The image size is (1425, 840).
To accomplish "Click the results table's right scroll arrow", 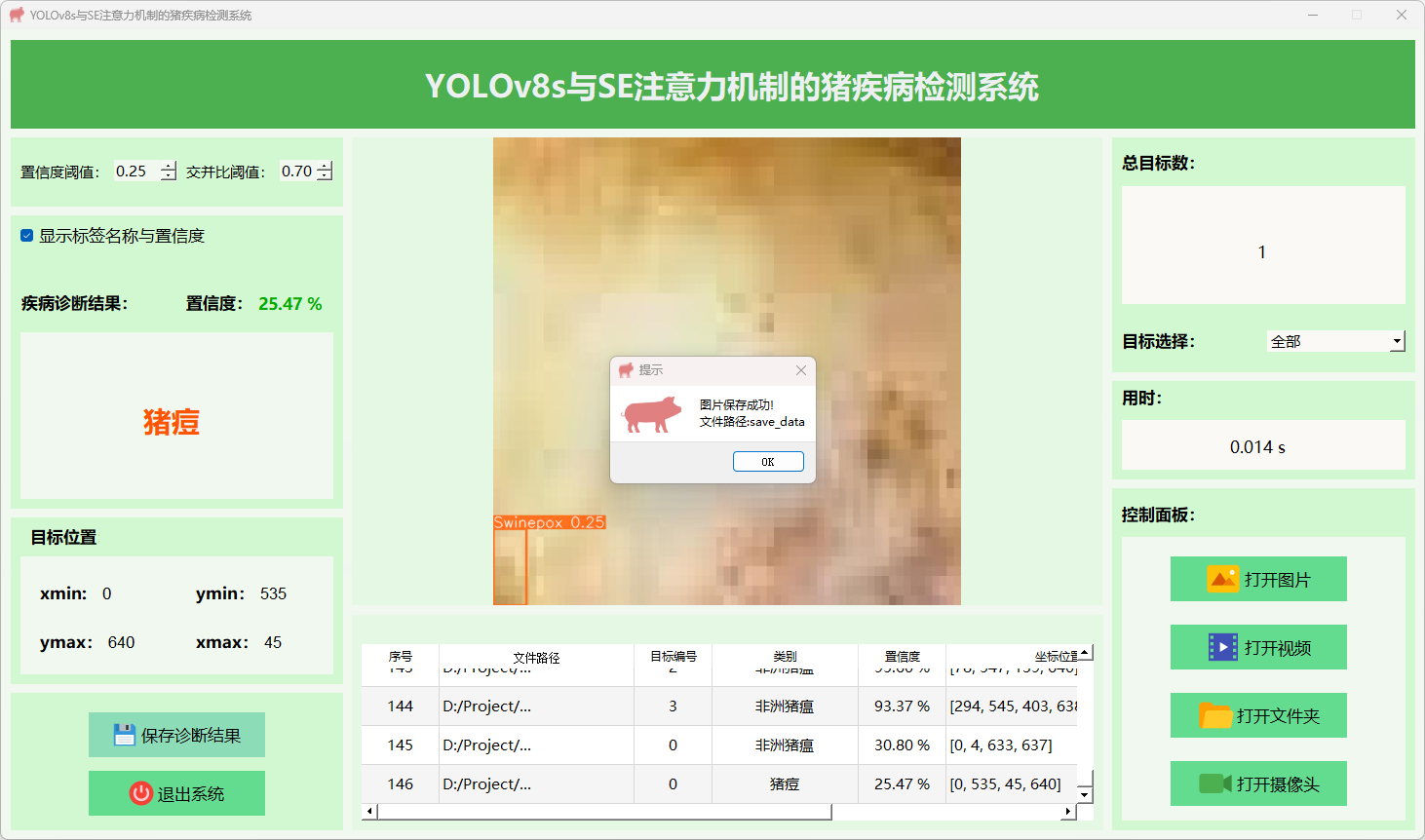I will [x=1068, y=811].
